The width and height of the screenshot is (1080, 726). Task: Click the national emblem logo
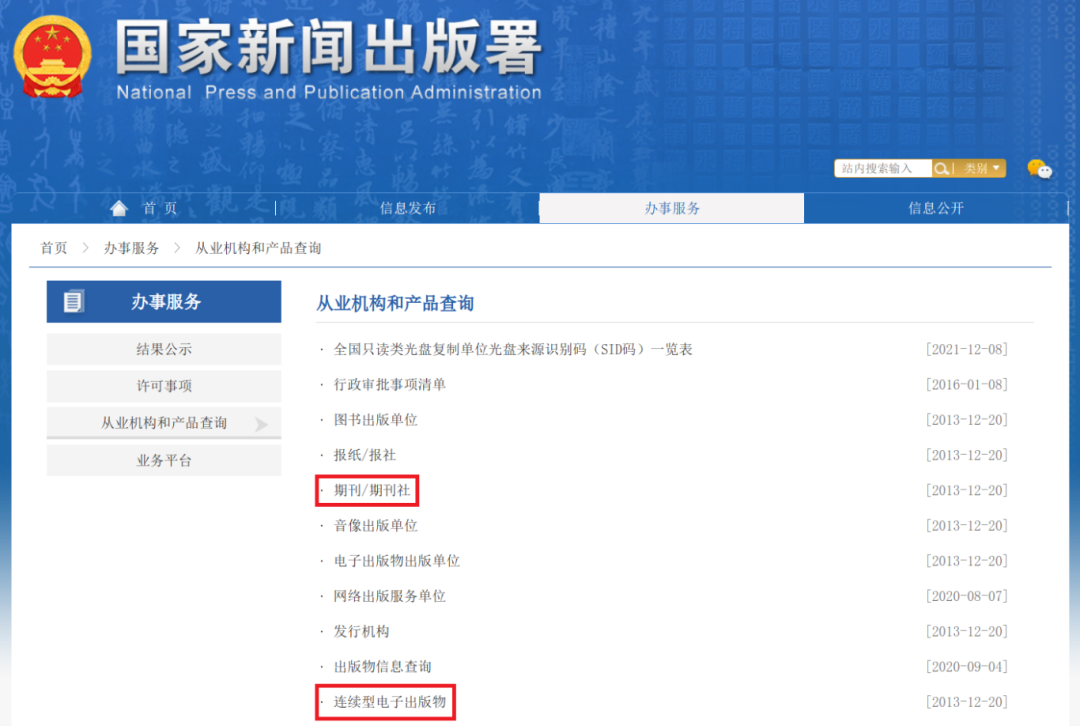(52, 57)
